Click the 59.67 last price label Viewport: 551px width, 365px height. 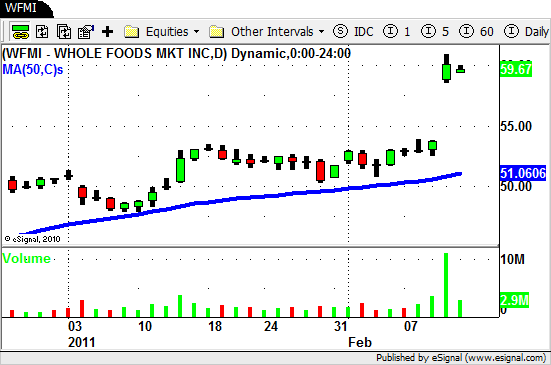(516, 69)
